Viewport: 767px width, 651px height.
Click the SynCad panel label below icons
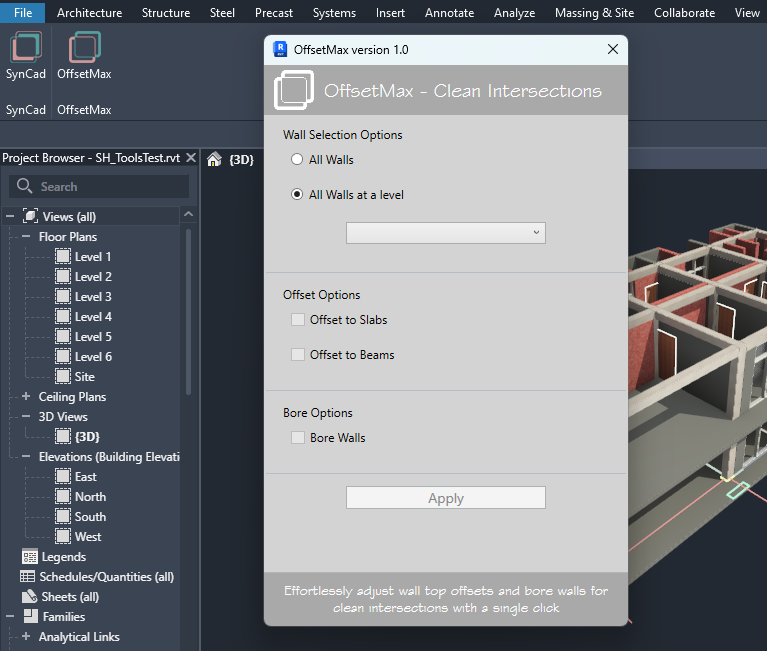click(25, 110)
